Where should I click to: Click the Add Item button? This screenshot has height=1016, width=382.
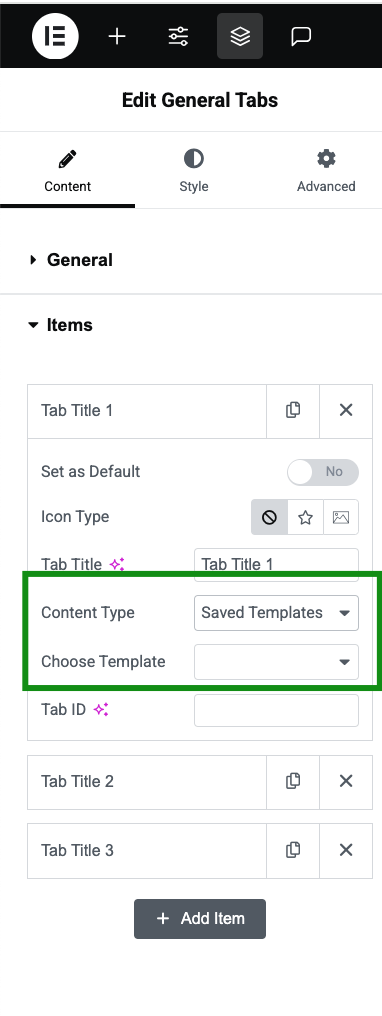pyautogui.click(x=200, y=919)
